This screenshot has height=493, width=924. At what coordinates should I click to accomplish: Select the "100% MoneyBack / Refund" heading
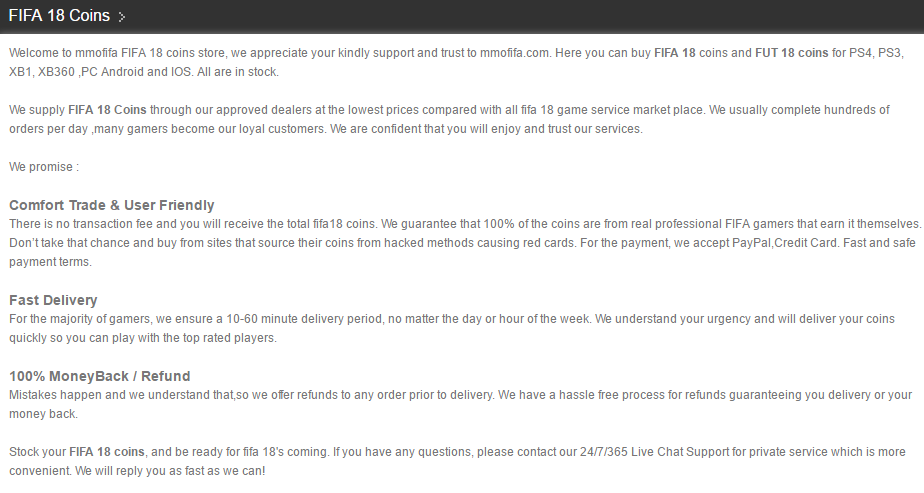(x=100, y=376)
